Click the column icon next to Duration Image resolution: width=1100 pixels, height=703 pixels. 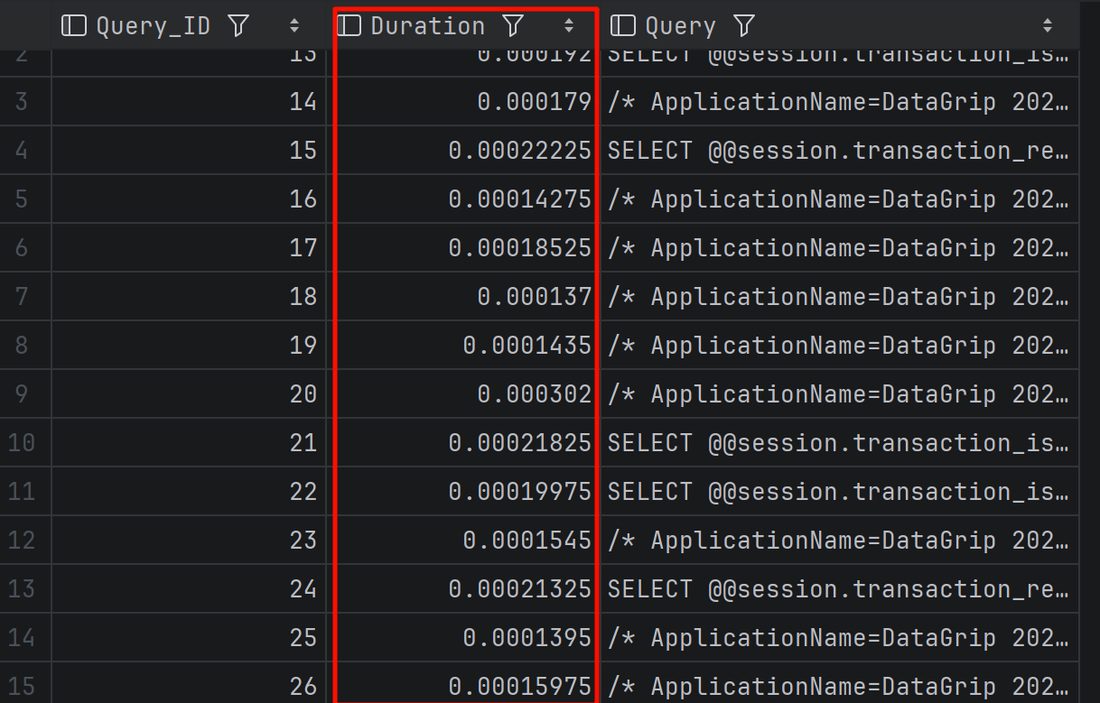coord(349,26)
